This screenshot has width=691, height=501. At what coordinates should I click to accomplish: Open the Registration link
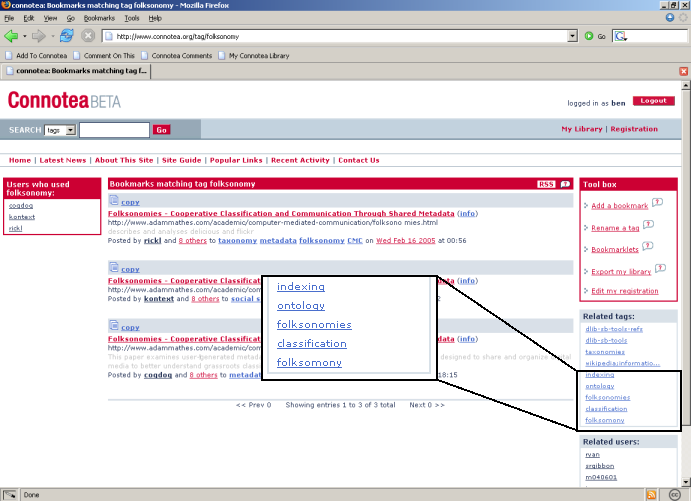click(x=634, y=129)
